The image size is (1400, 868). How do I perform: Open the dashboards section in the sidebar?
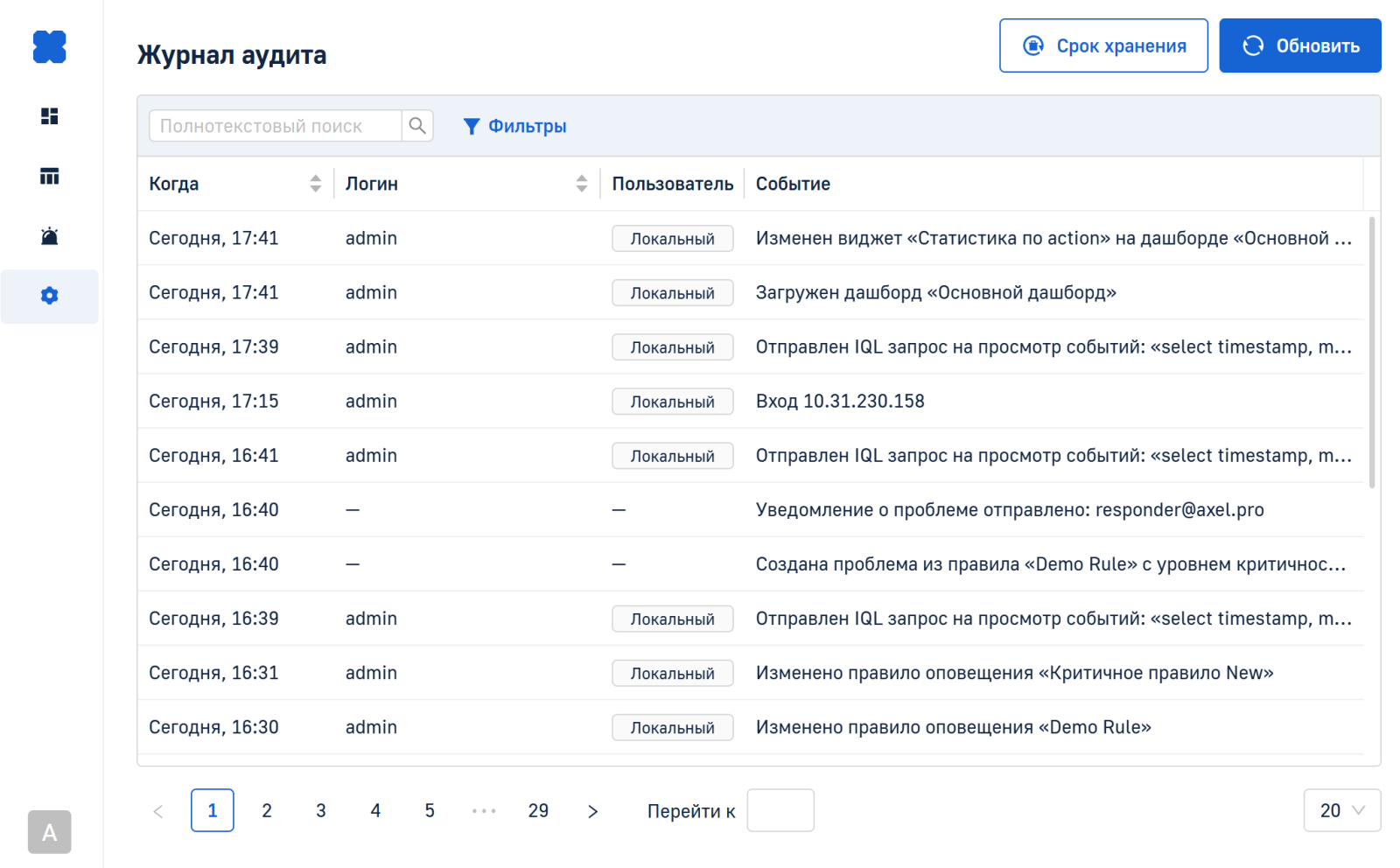(49, 116)
